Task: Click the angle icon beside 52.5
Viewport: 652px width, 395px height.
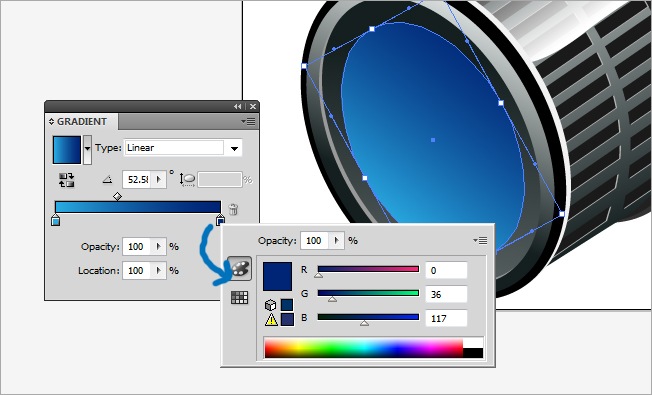Action: click(x=107, y=180)
